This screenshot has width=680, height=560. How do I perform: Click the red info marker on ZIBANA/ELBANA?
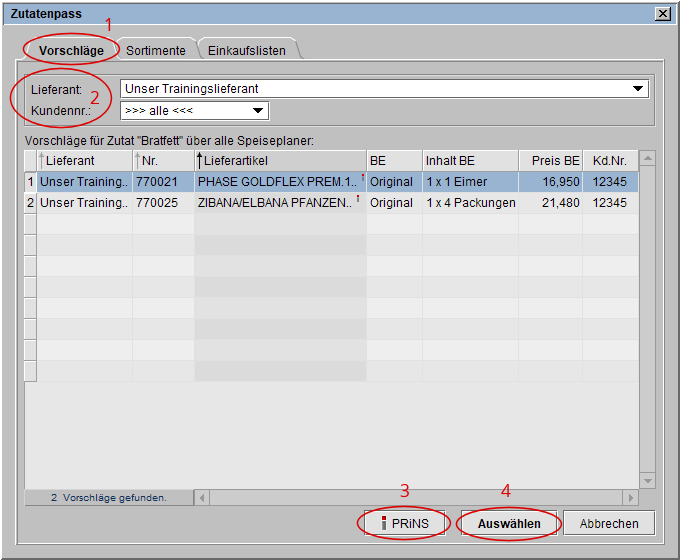(x=358, y=199)
